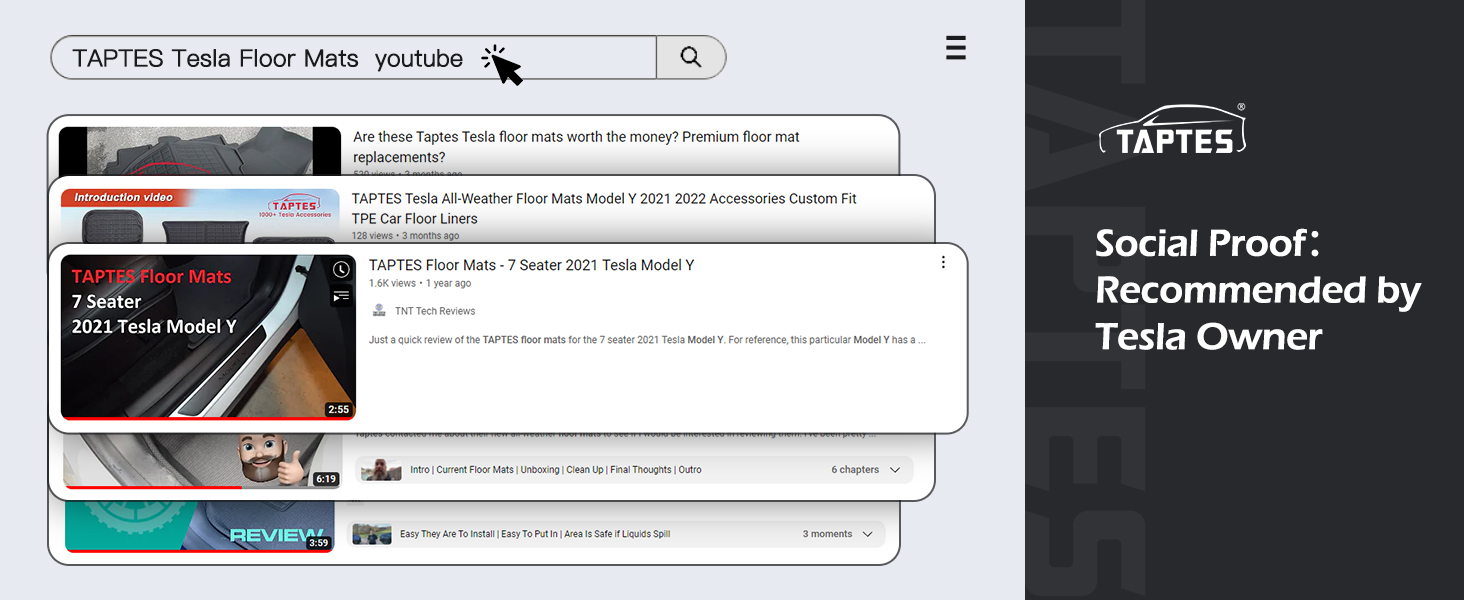Click the Watch Later clock icon on thumbnail
Viewport: 1464px width, 600px height.
[x=341, y=270]
